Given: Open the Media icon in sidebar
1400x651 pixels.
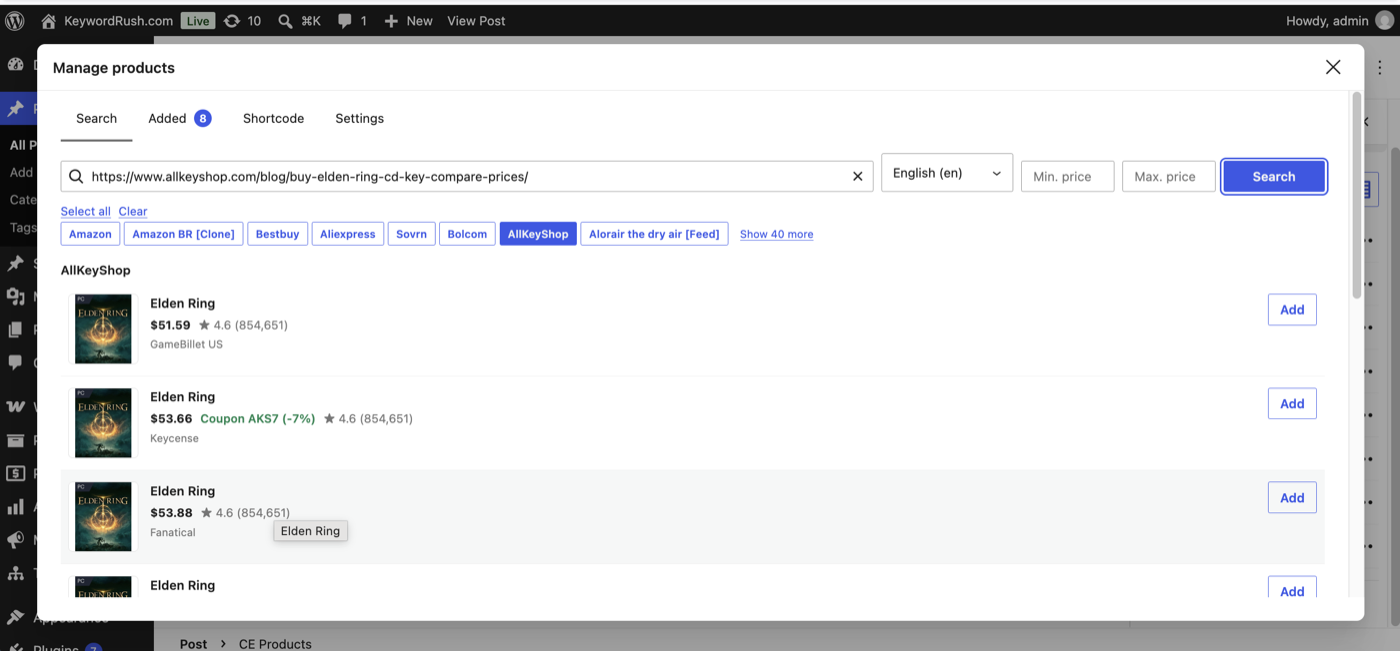Looking at the screenshot, I should pyautogui.click(x=15, y=296).
